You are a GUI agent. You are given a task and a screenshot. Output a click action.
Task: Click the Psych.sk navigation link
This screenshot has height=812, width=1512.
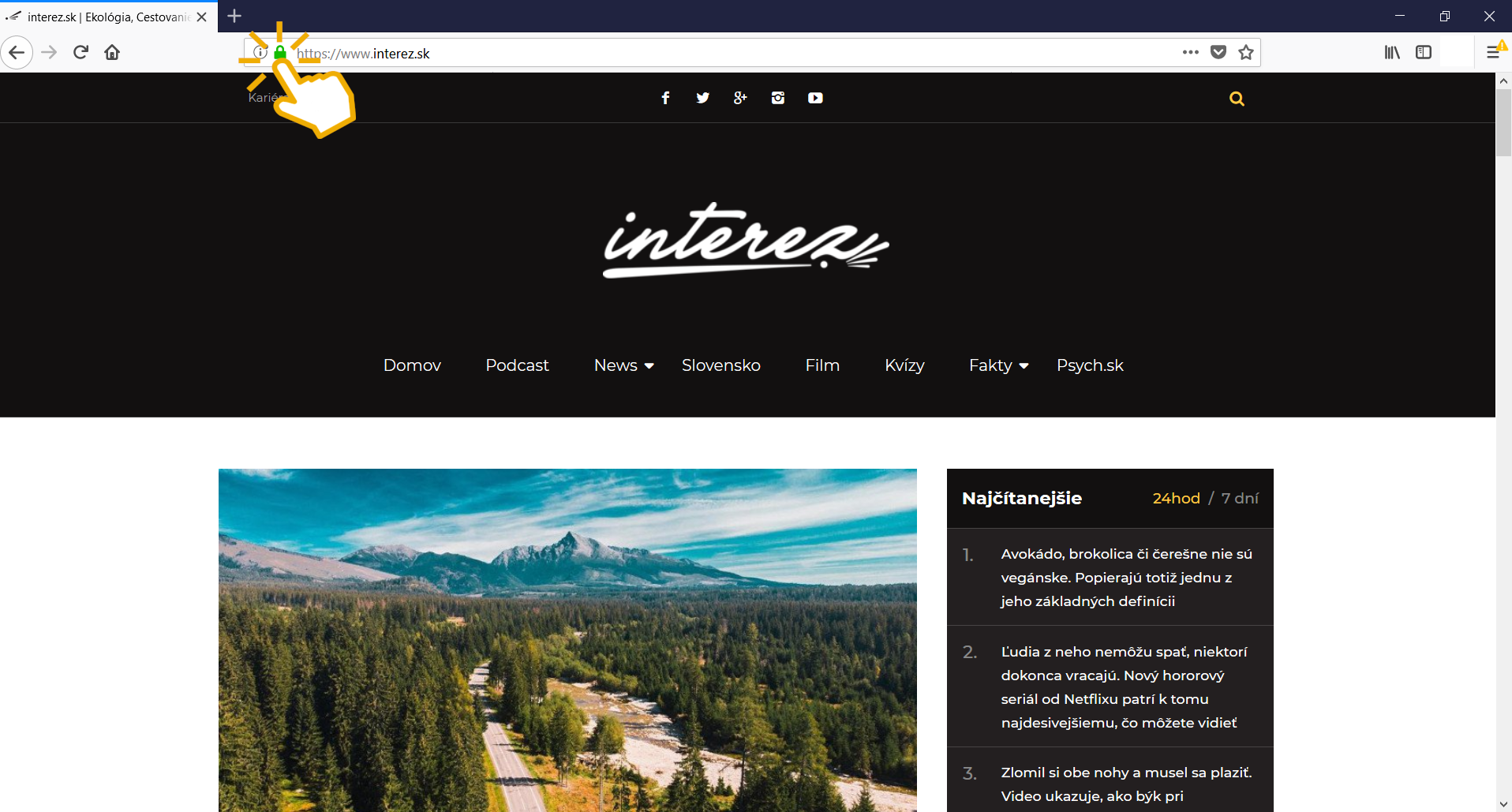pos(1090,365)
